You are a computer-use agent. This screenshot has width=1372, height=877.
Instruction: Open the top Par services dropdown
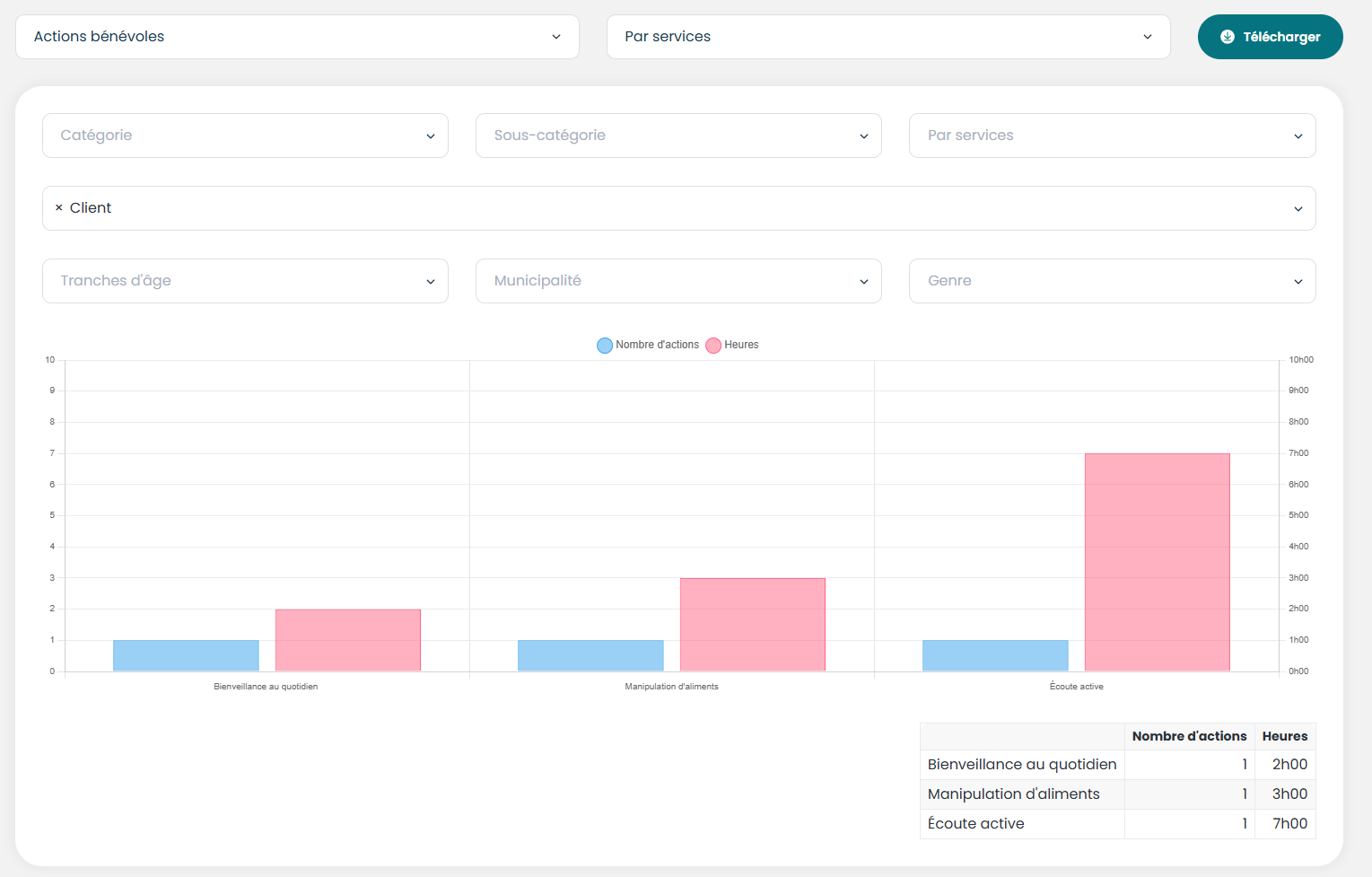click(887, 37)
